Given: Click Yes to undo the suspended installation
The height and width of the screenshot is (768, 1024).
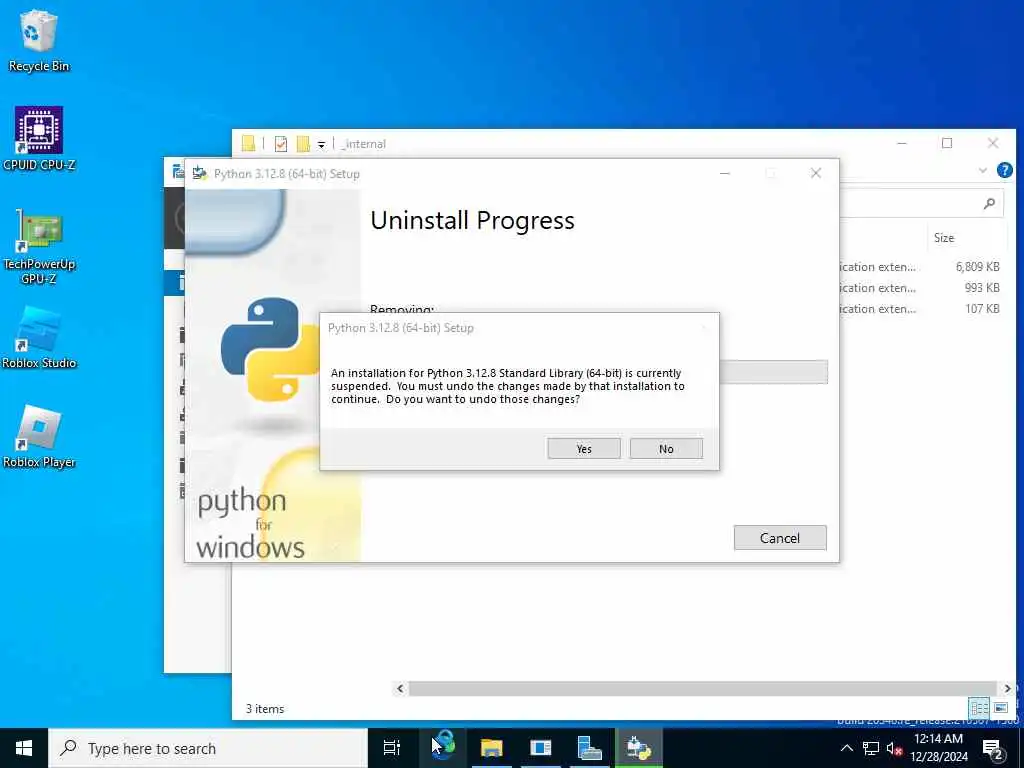Looking at the screenshot, I should pos(584,449).
